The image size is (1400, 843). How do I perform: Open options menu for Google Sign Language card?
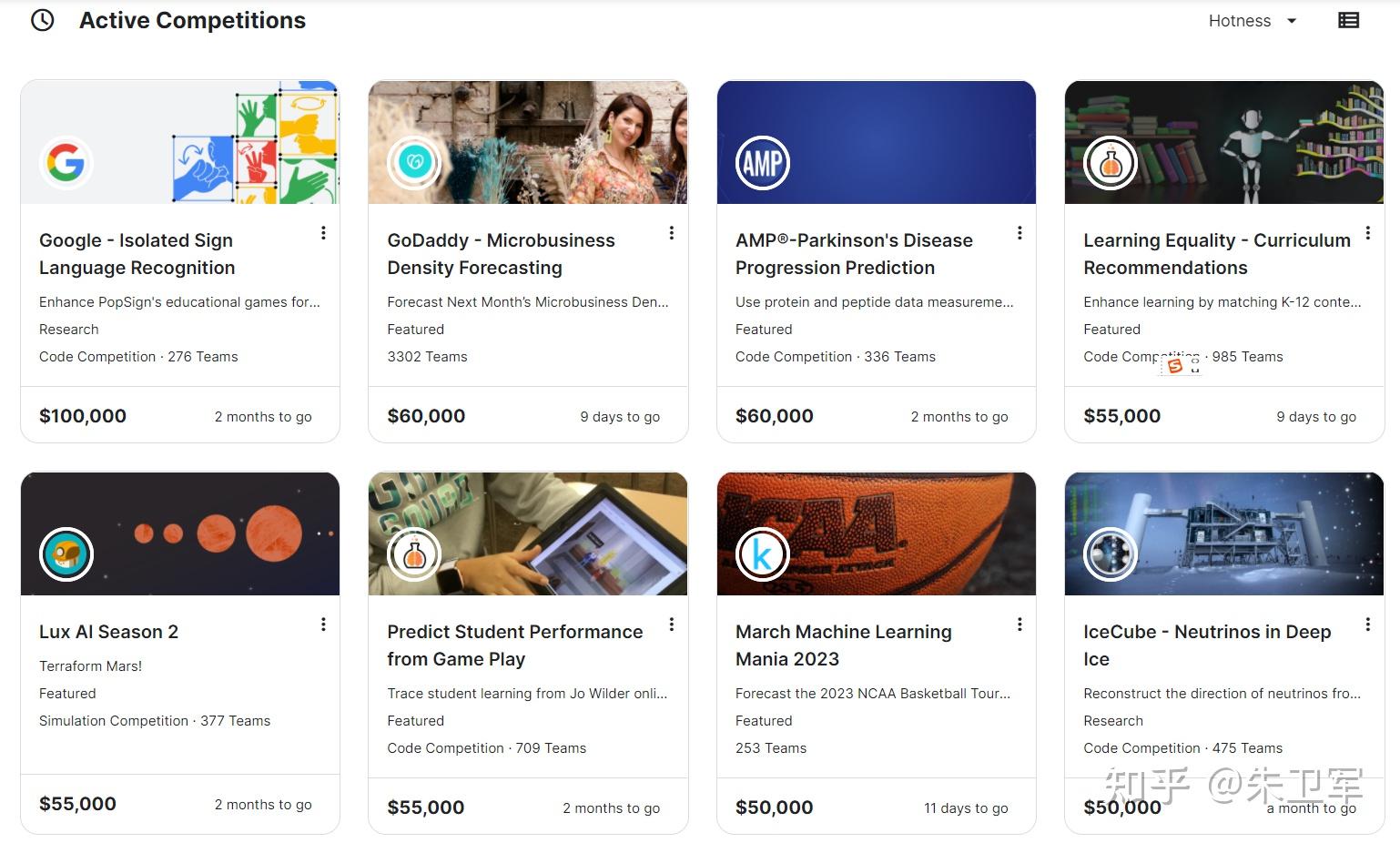click(x=323, y=233)
